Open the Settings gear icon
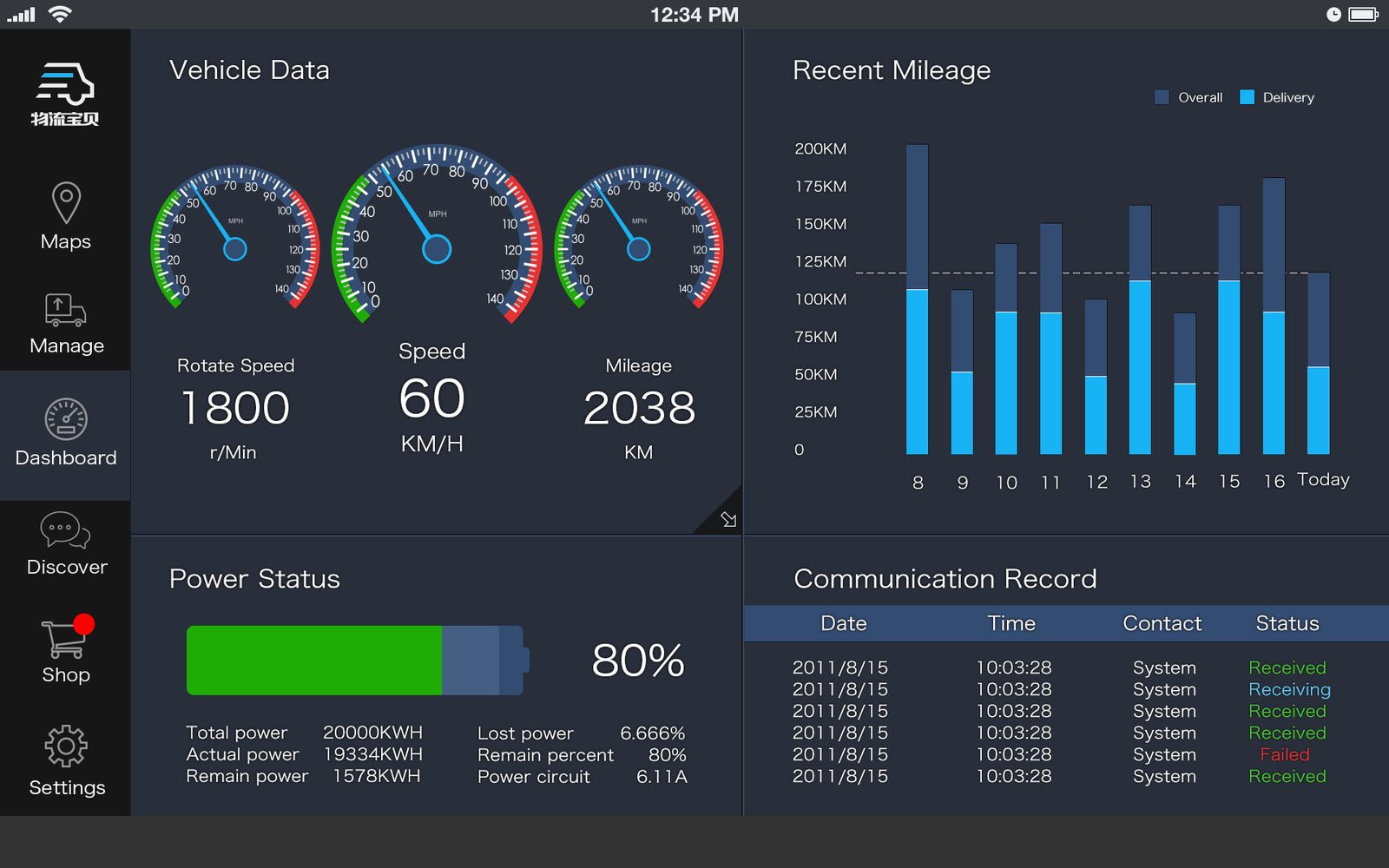Viewport: 1389px width, 868px height. (x=66, y=746)
